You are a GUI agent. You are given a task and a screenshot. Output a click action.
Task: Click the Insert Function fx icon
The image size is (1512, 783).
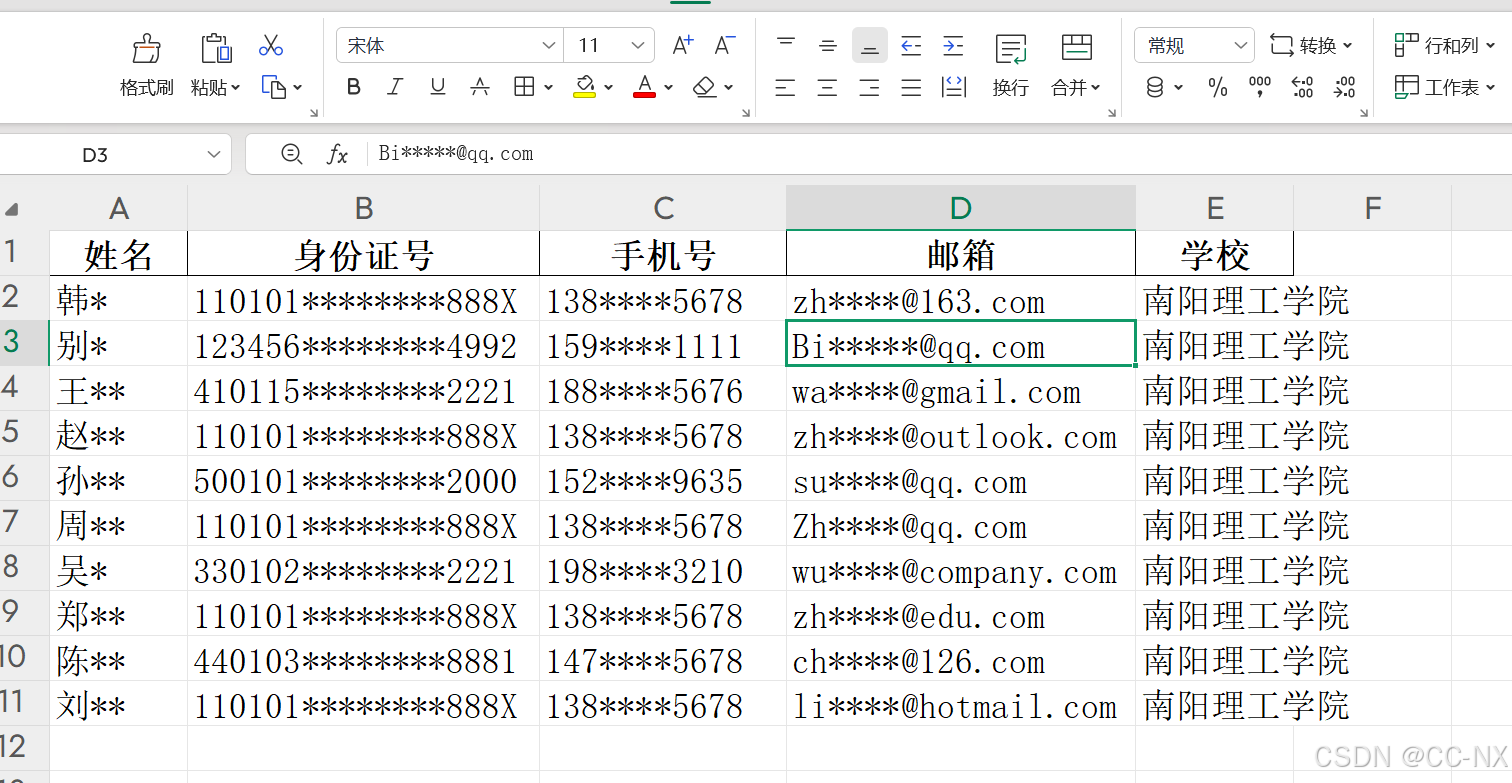(x=338, y=154)
